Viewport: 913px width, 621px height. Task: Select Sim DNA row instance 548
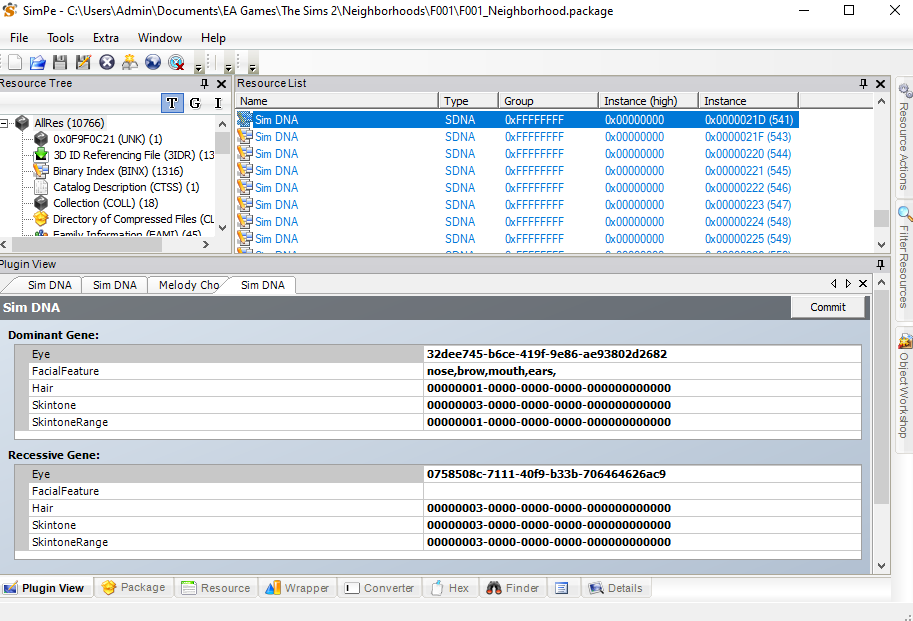click(x=517, y=222)
